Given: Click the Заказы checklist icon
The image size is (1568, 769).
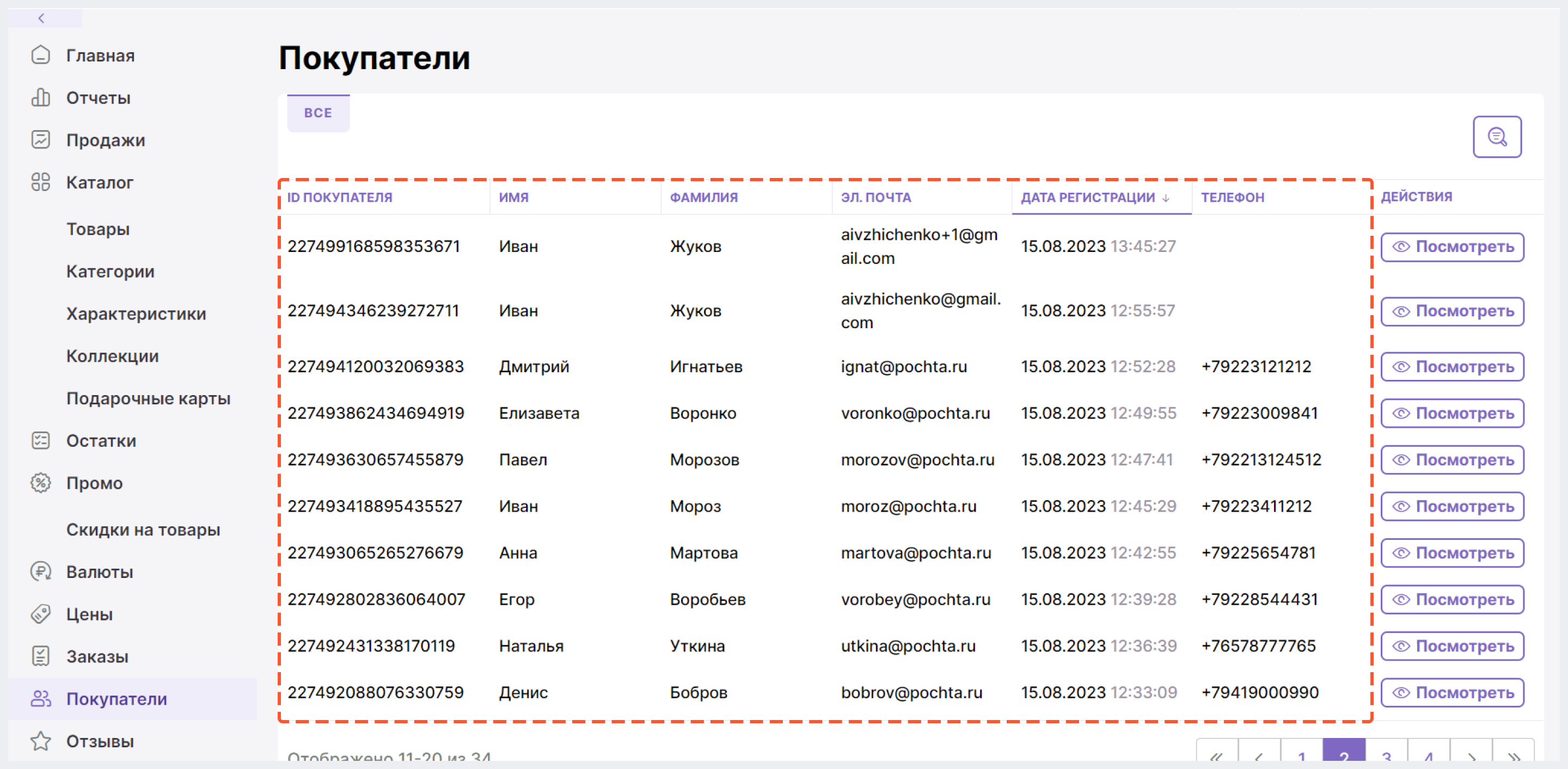Looking at the screenshot, I should (x=40, y=656).
